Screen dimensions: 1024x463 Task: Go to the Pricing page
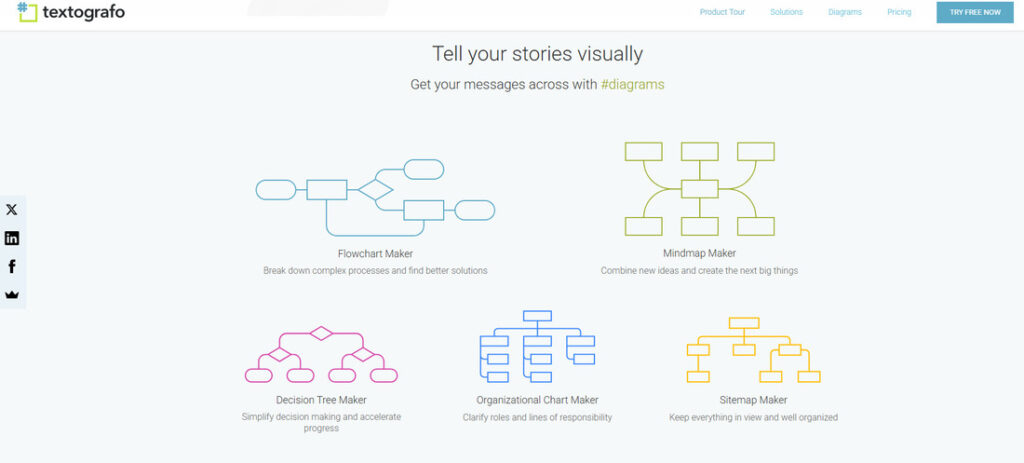[x=899, y=12]
